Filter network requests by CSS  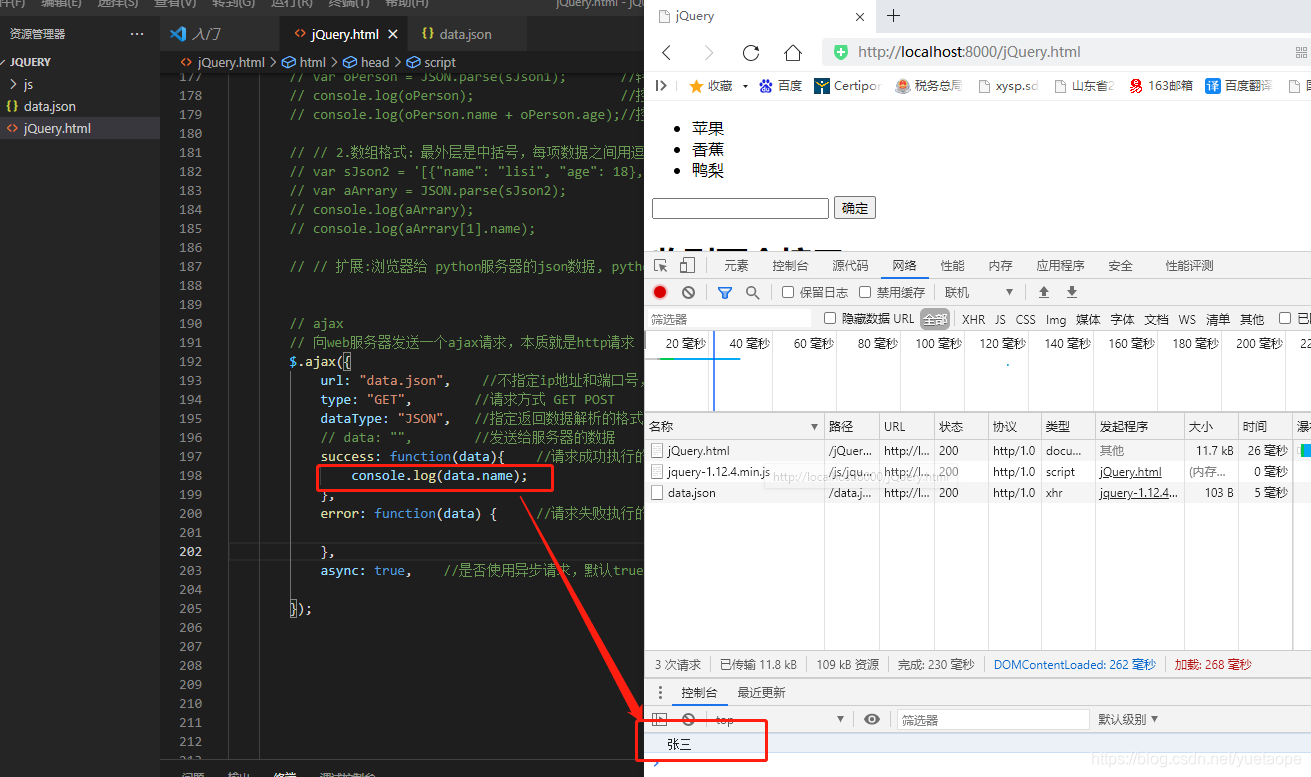[1026, 319]
